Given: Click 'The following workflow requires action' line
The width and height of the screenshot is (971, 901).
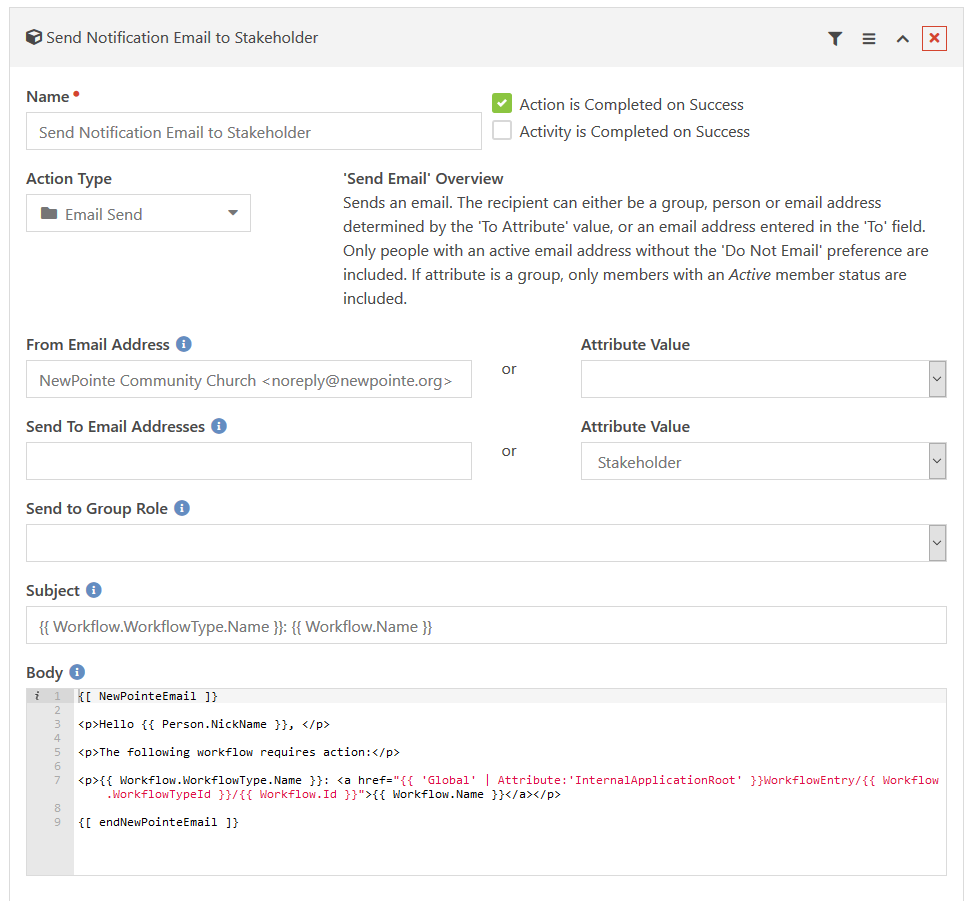Looking at the screenshot, I should tap(239, 752).
